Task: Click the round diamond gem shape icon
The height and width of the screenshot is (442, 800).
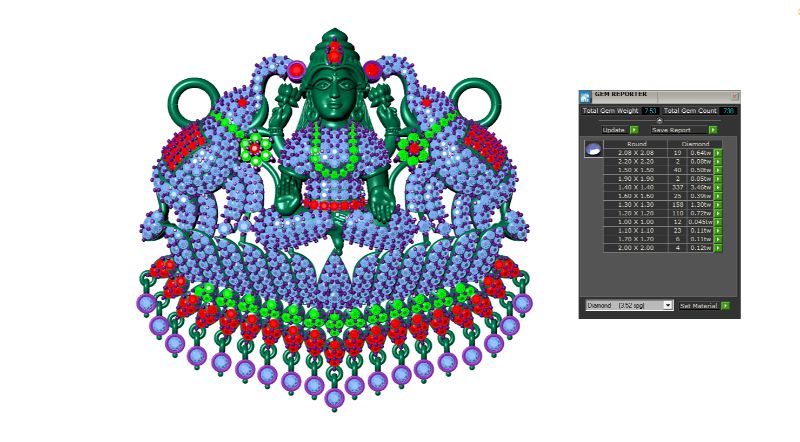Action: point(592,149)
